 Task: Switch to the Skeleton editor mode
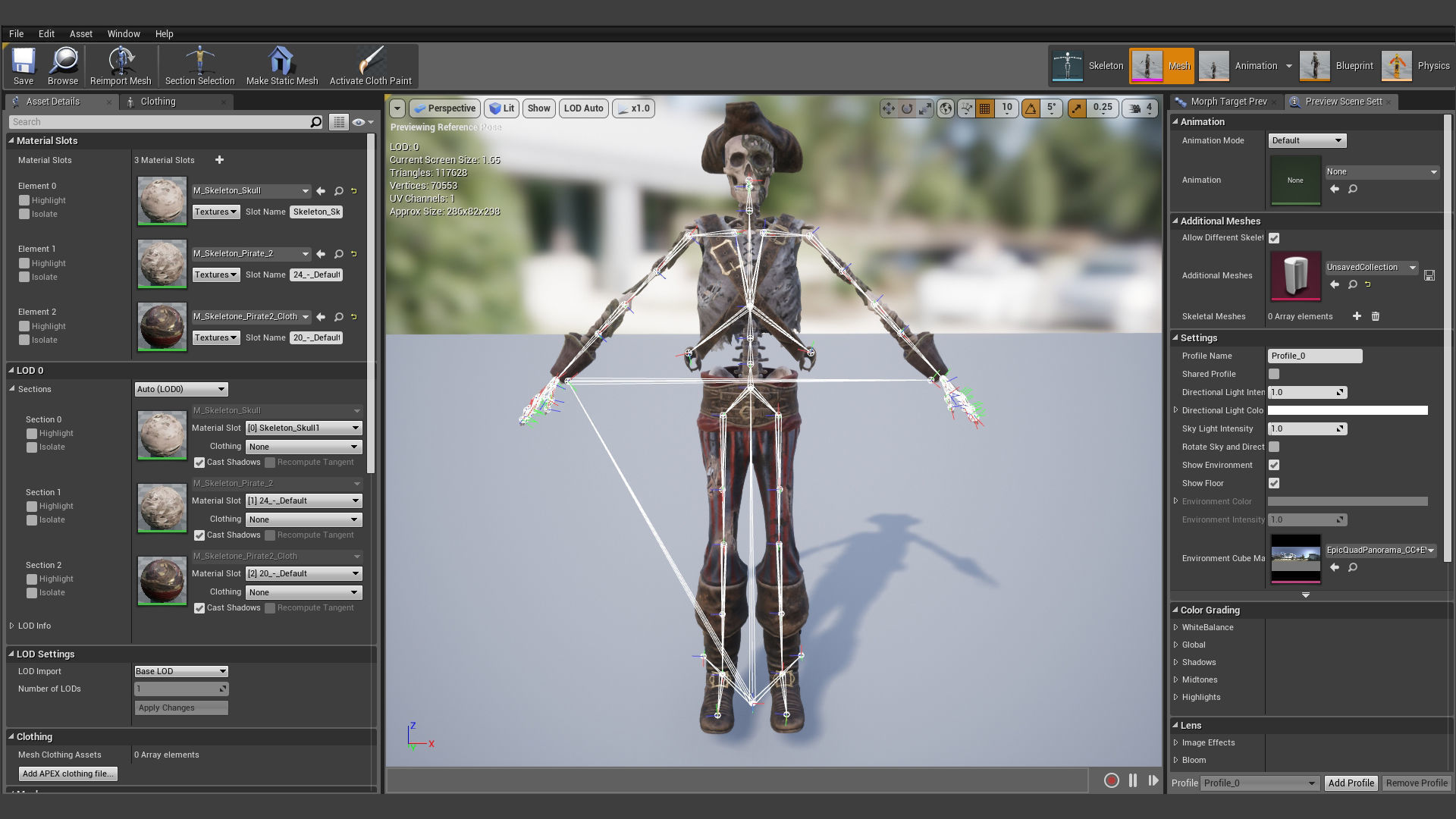coord(1088,66)
